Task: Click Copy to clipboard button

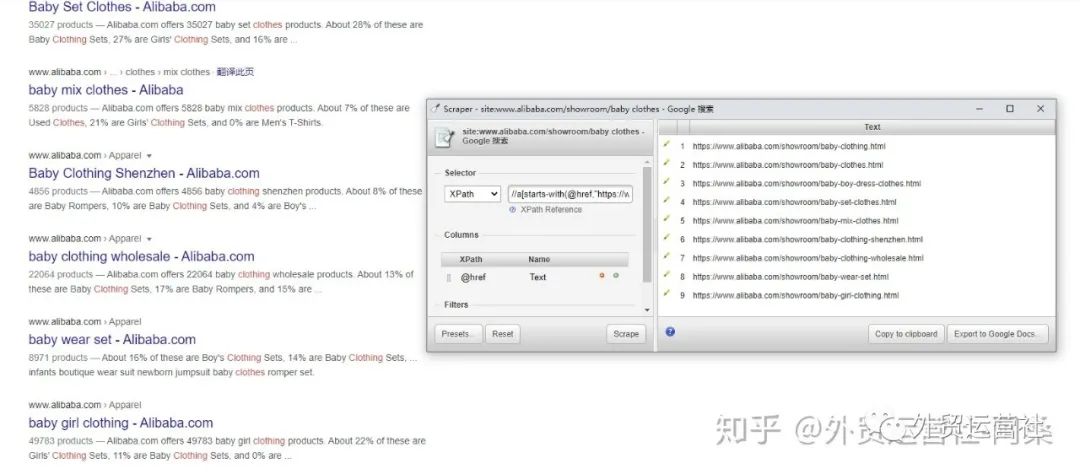Action: [x=906, y=333]
